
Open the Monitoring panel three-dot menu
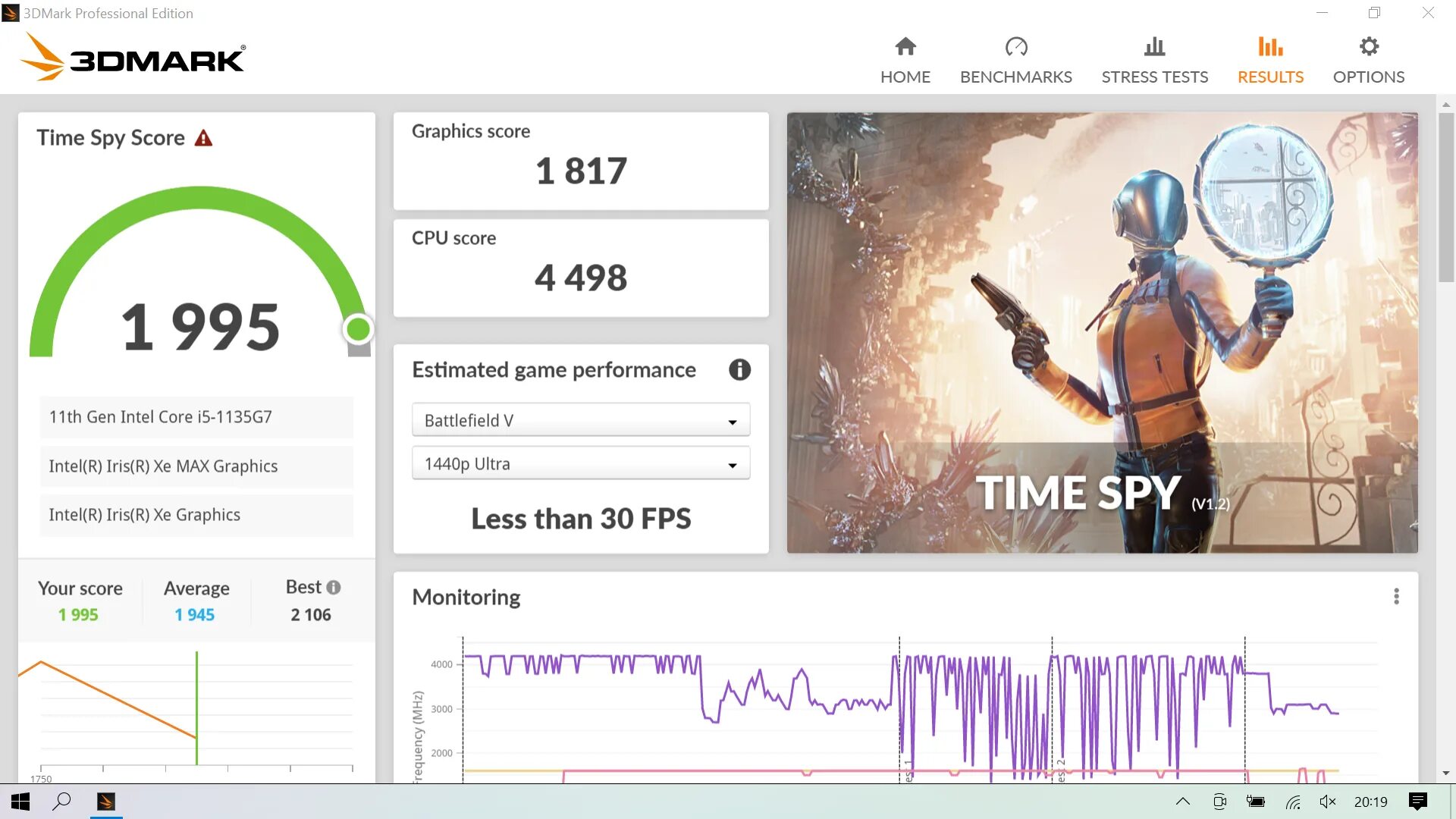click(x=1396, y=597)
